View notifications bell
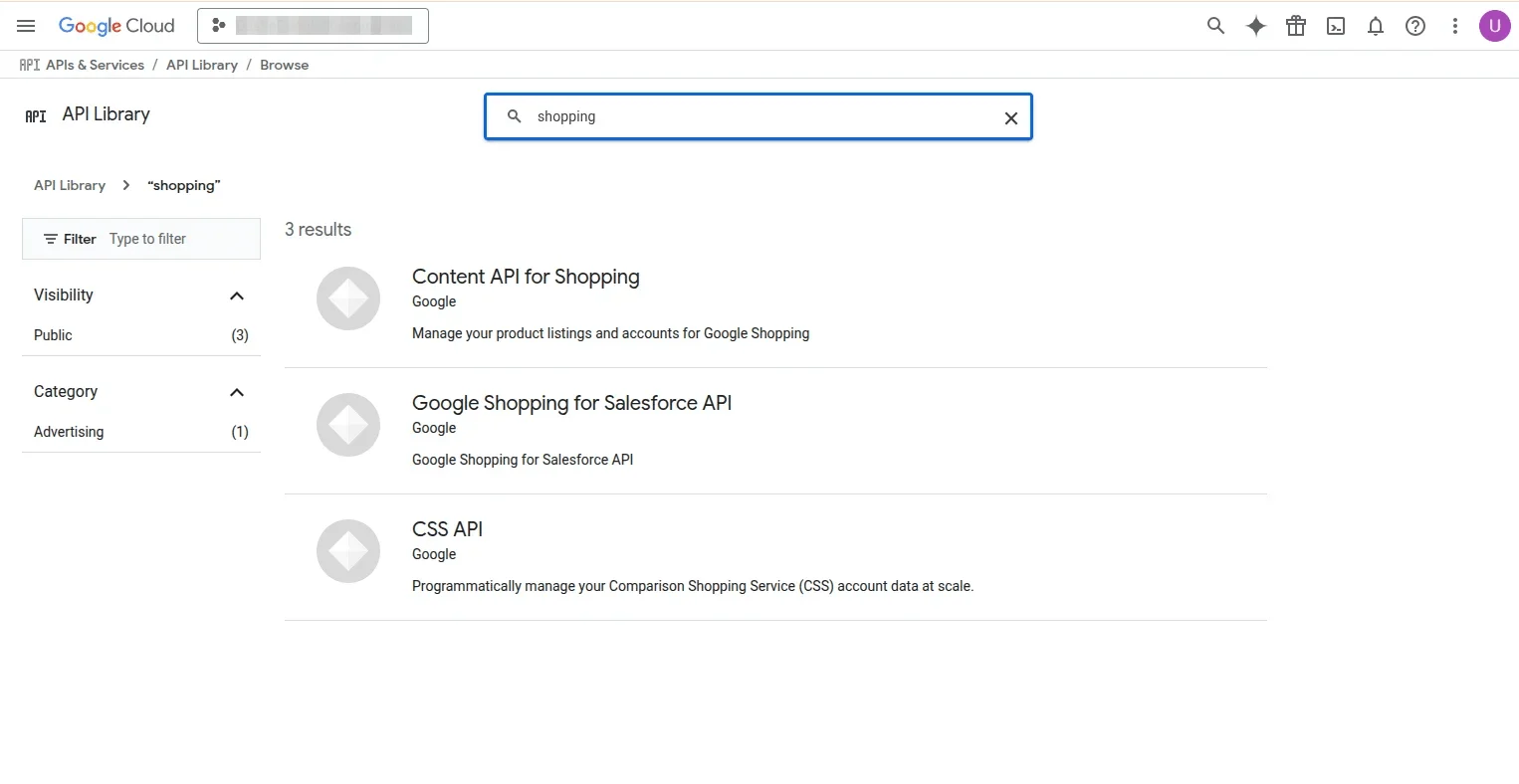Screen dimensions: 1519x784 coord(1376,26)
